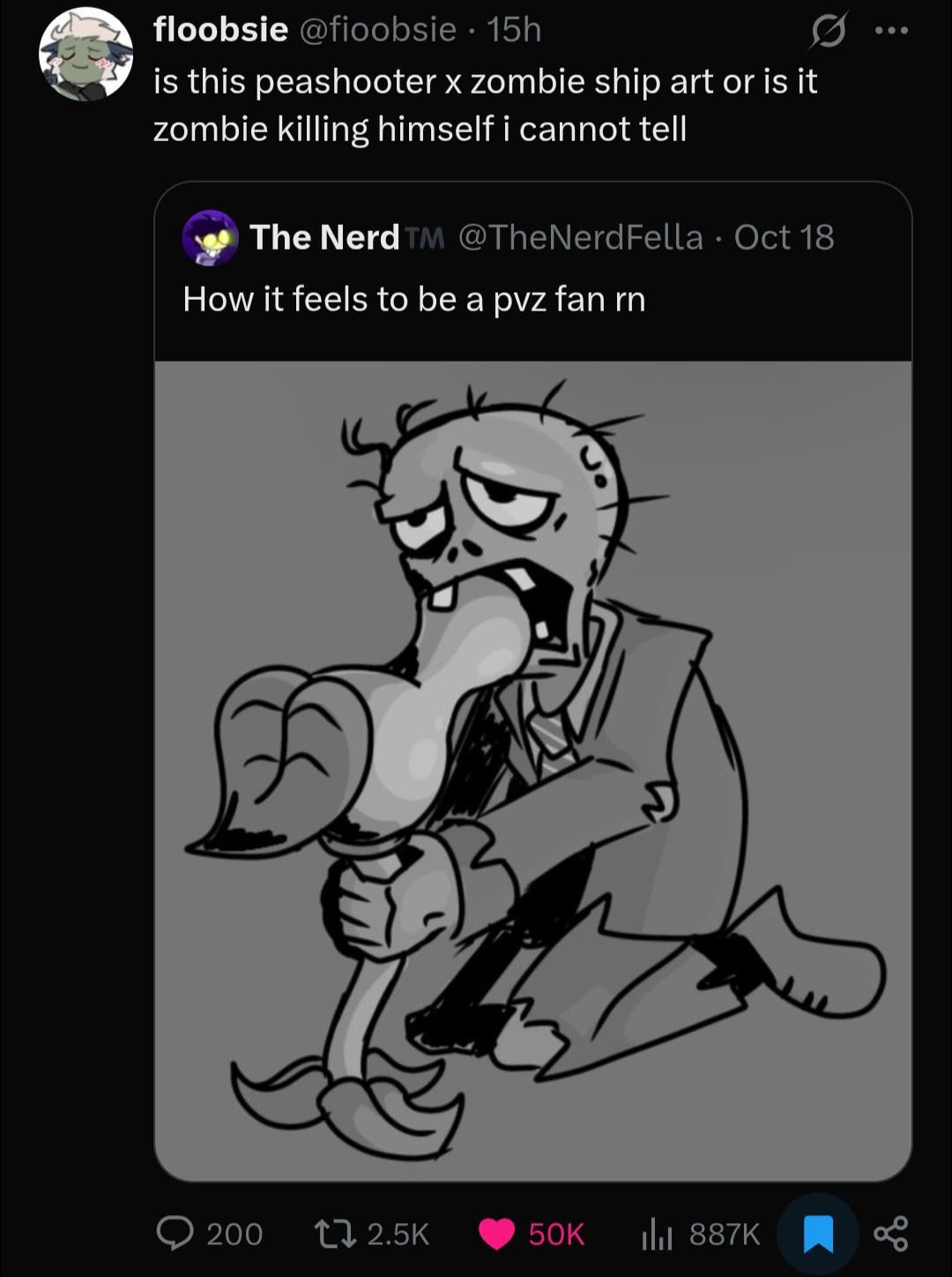This screenshot has height=1277, width=952.
Task: Tap the repost arrows icon
Action: [336, 1233]
